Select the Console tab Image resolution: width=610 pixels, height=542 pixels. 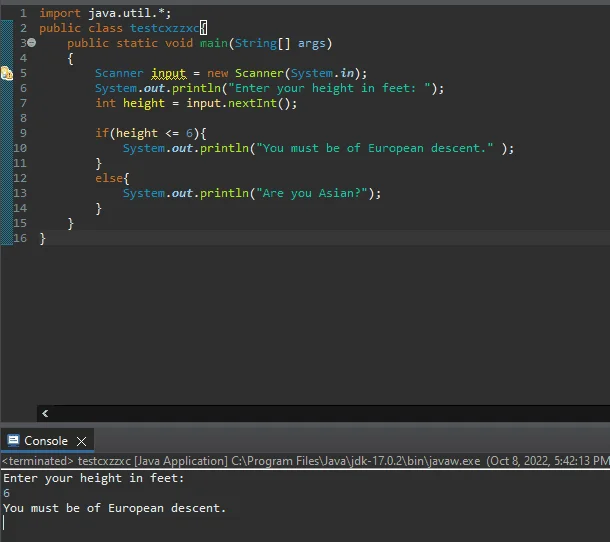point(46,441)
